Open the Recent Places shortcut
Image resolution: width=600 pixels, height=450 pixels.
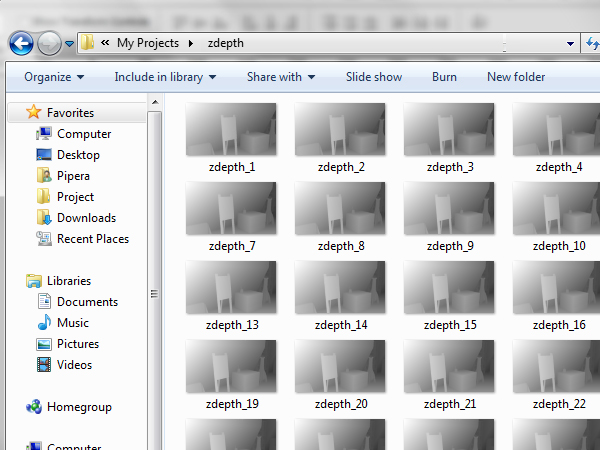pos(44,239)
